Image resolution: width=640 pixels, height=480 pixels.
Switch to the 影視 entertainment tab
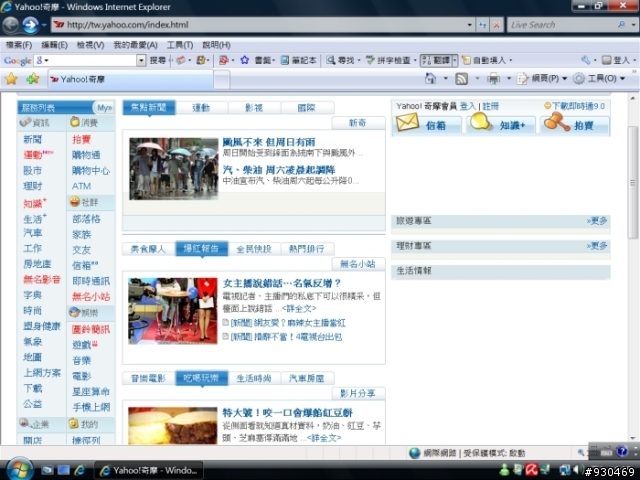tap(254, 108)
